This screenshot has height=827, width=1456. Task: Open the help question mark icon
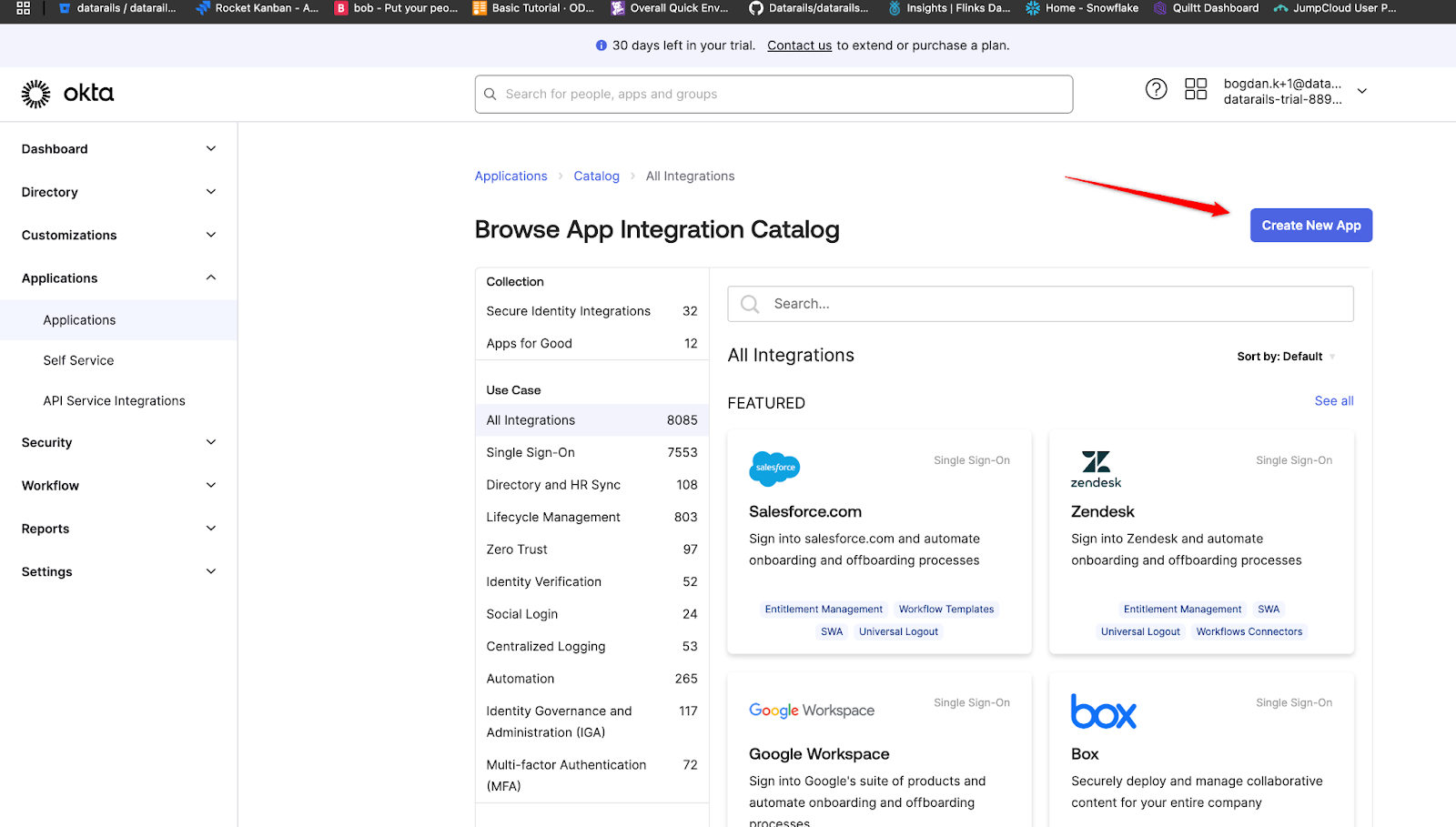click(x=1156, y=89)
